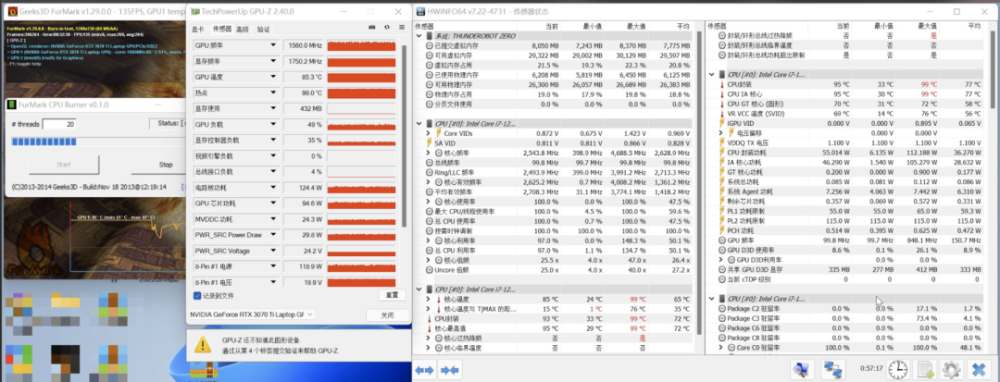The width and height of the screenshot is (1000, 382).
Task: Toggle 记录到文件 checkbox in GPU-Z
Action: coord(197,296)
